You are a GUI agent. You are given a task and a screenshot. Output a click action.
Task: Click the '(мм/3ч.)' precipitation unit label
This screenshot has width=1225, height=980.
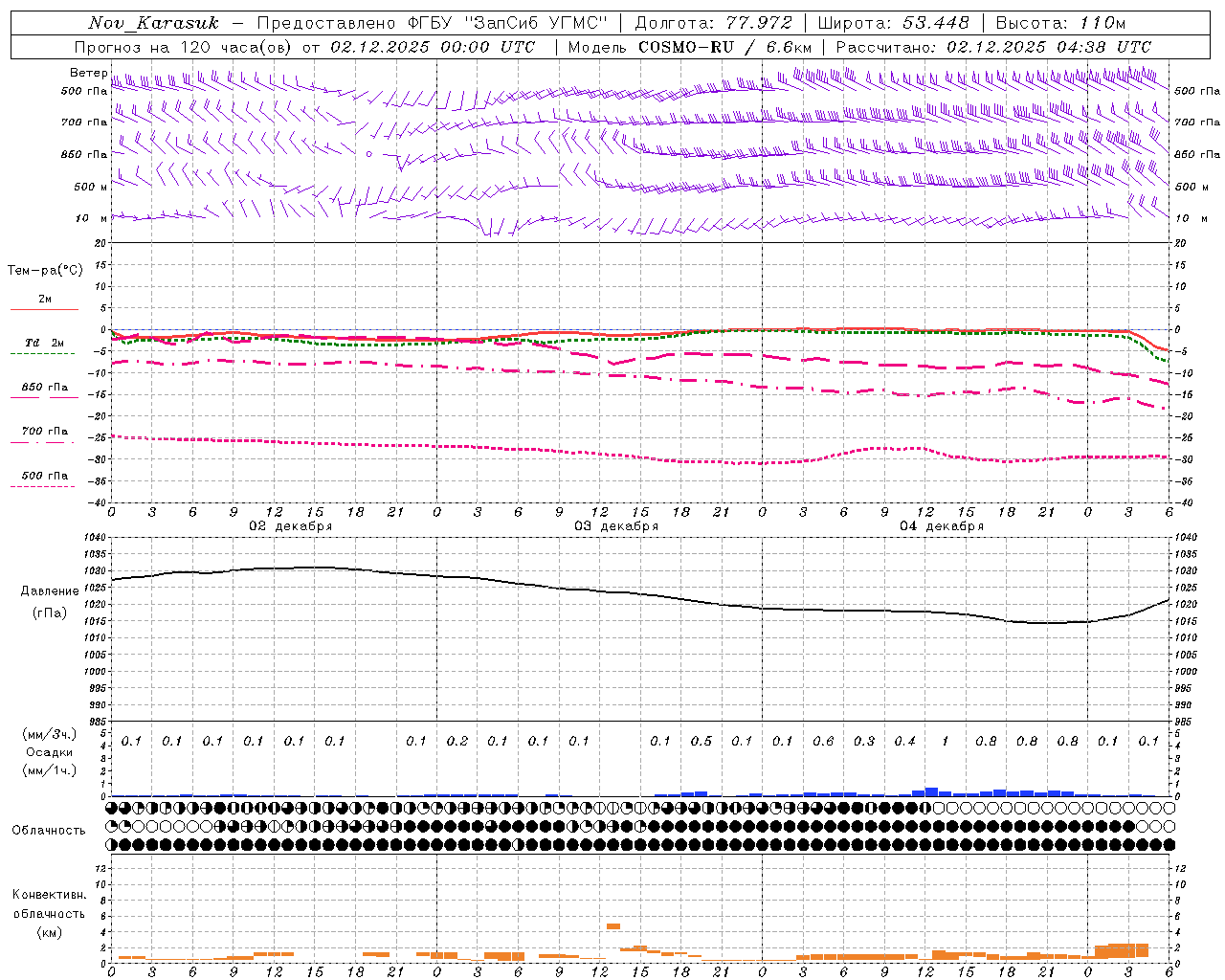pyautogui.click(x=50, y=734)
